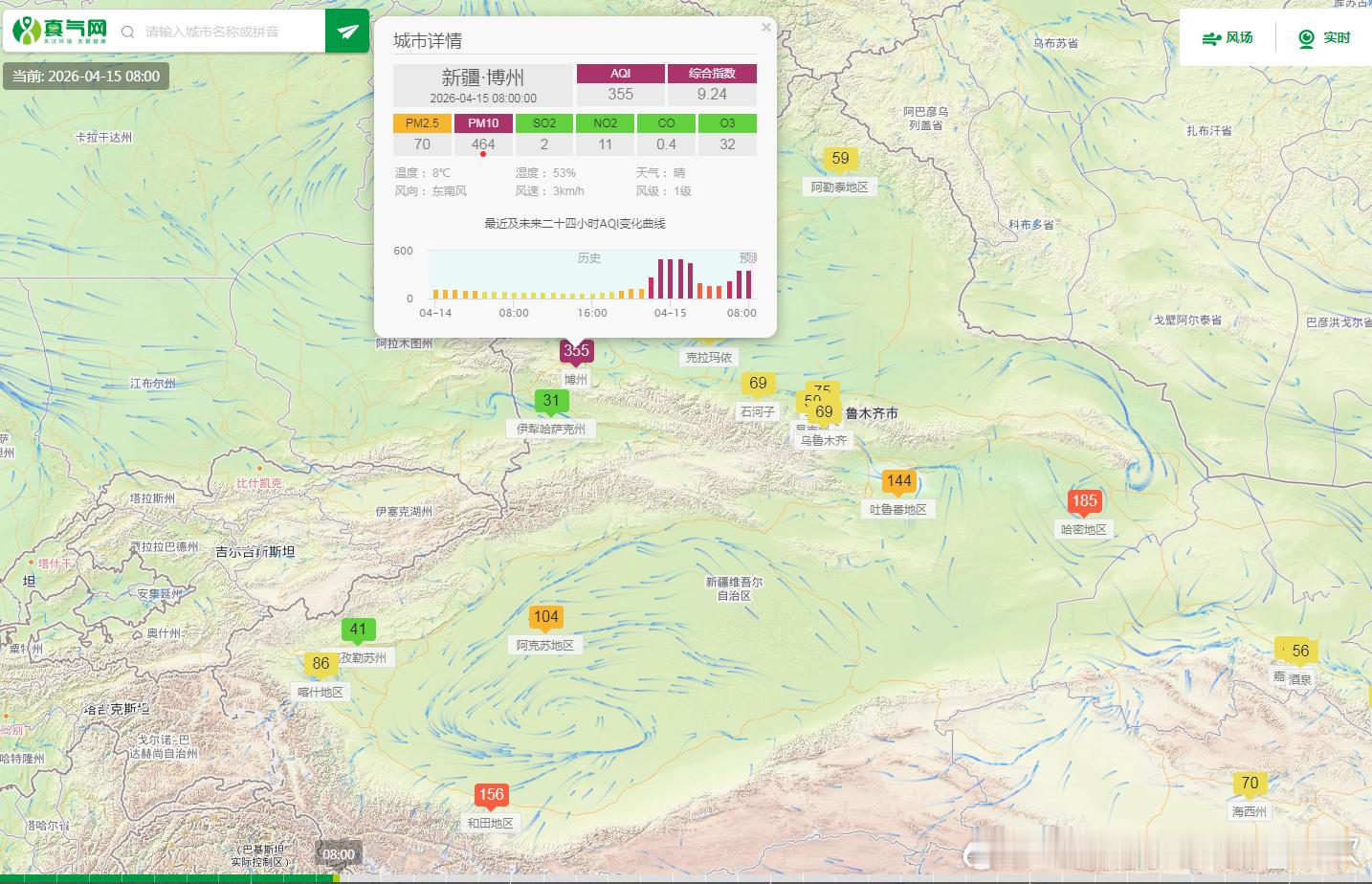
Task: Click the 真气网 logo
Action: 59,31
